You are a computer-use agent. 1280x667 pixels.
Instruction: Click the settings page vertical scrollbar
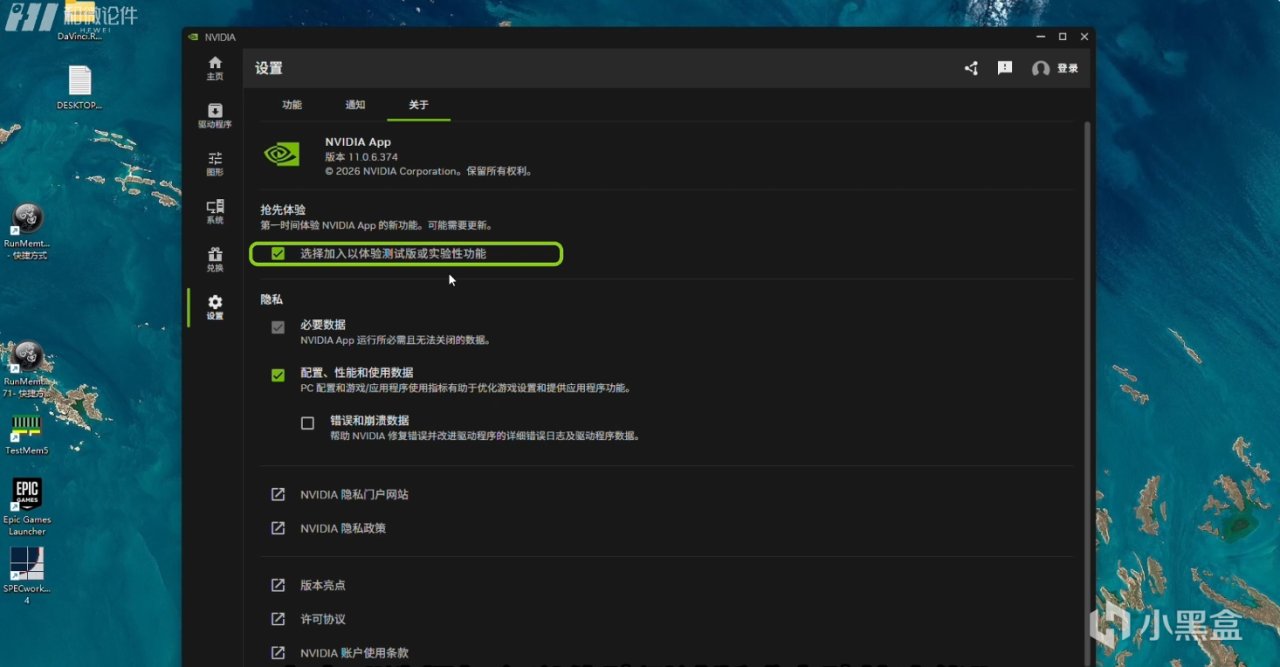tap(1088, 394)
